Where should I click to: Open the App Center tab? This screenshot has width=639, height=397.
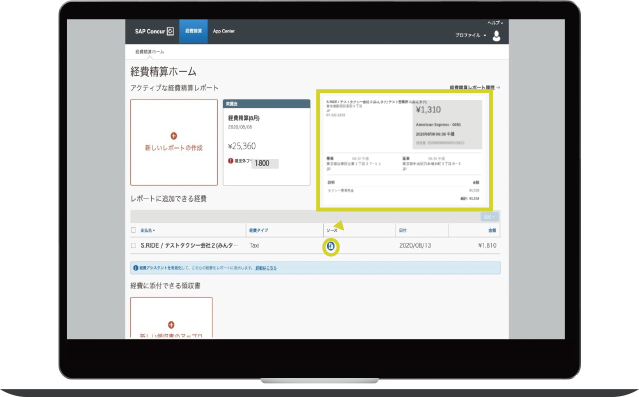[224, 31]
